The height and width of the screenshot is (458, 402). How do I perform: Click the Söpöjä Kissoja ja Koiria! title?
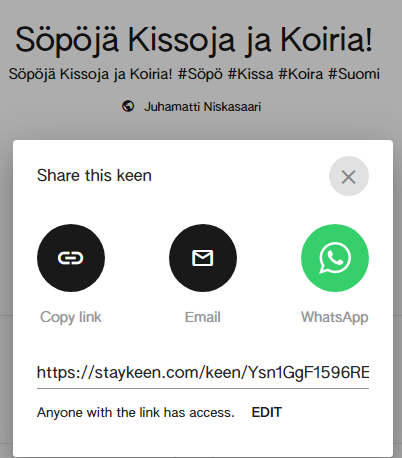194,40
